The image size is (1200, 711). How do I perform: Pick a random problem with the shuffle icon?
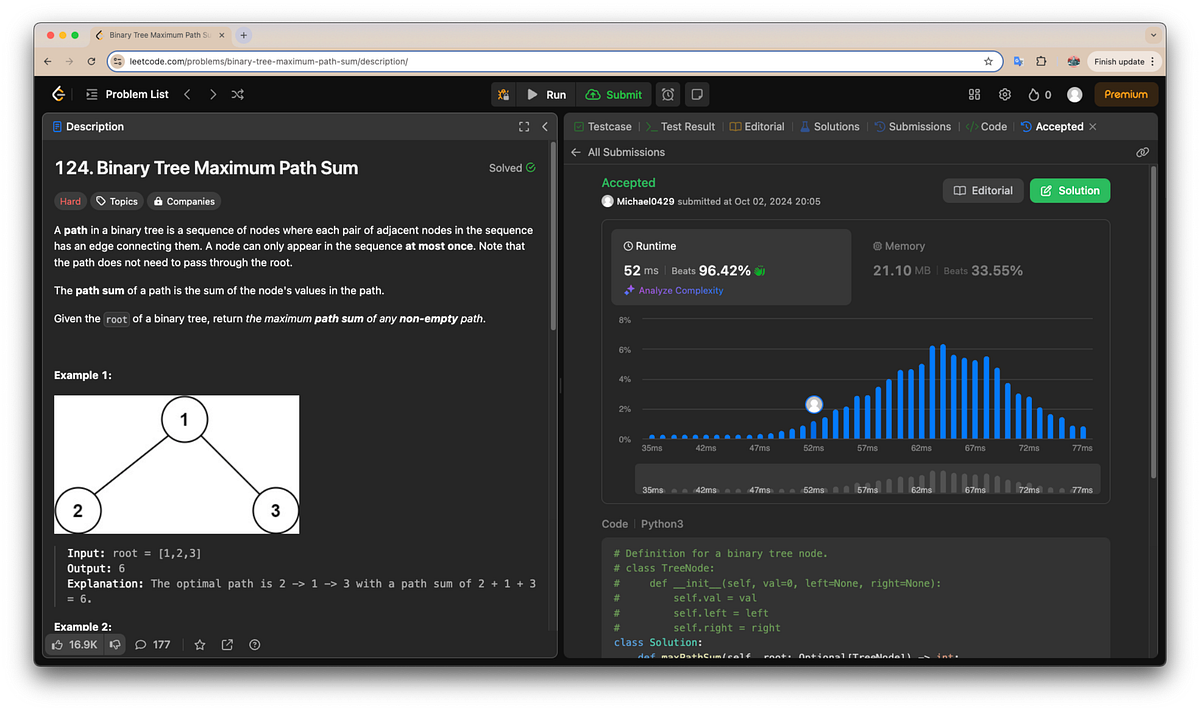pyautogui.click(x=238, y=94)
